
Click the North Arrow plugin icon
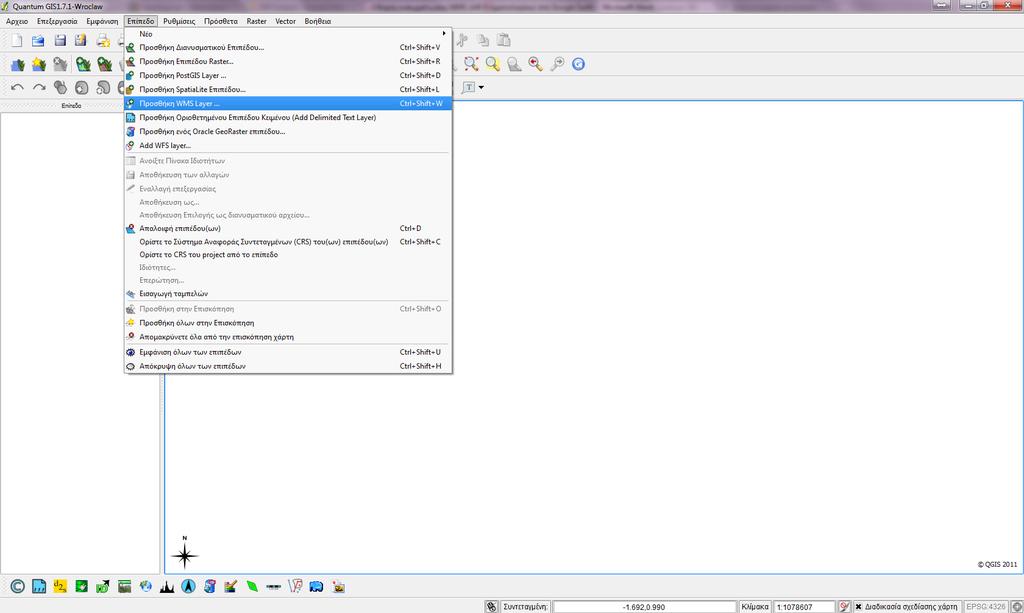click(x=189, y=586)
